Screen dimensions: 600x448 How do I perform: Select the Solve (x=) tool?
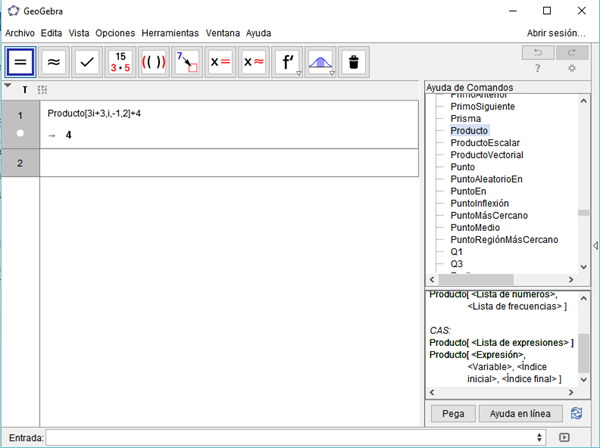click(x=220, y=62)
